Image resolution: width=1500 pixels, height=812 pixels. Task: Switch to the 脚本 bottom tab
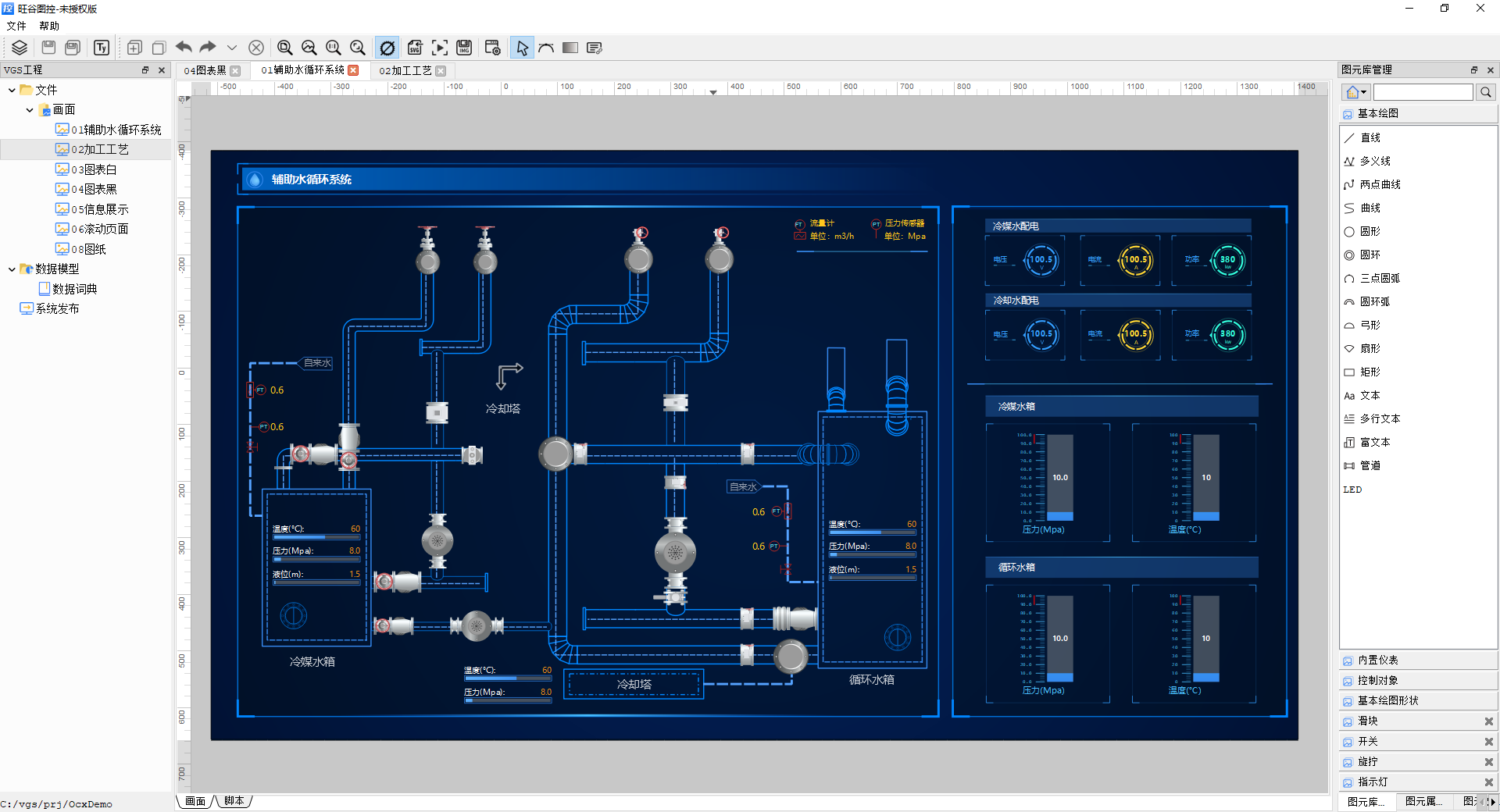point(234,801)
